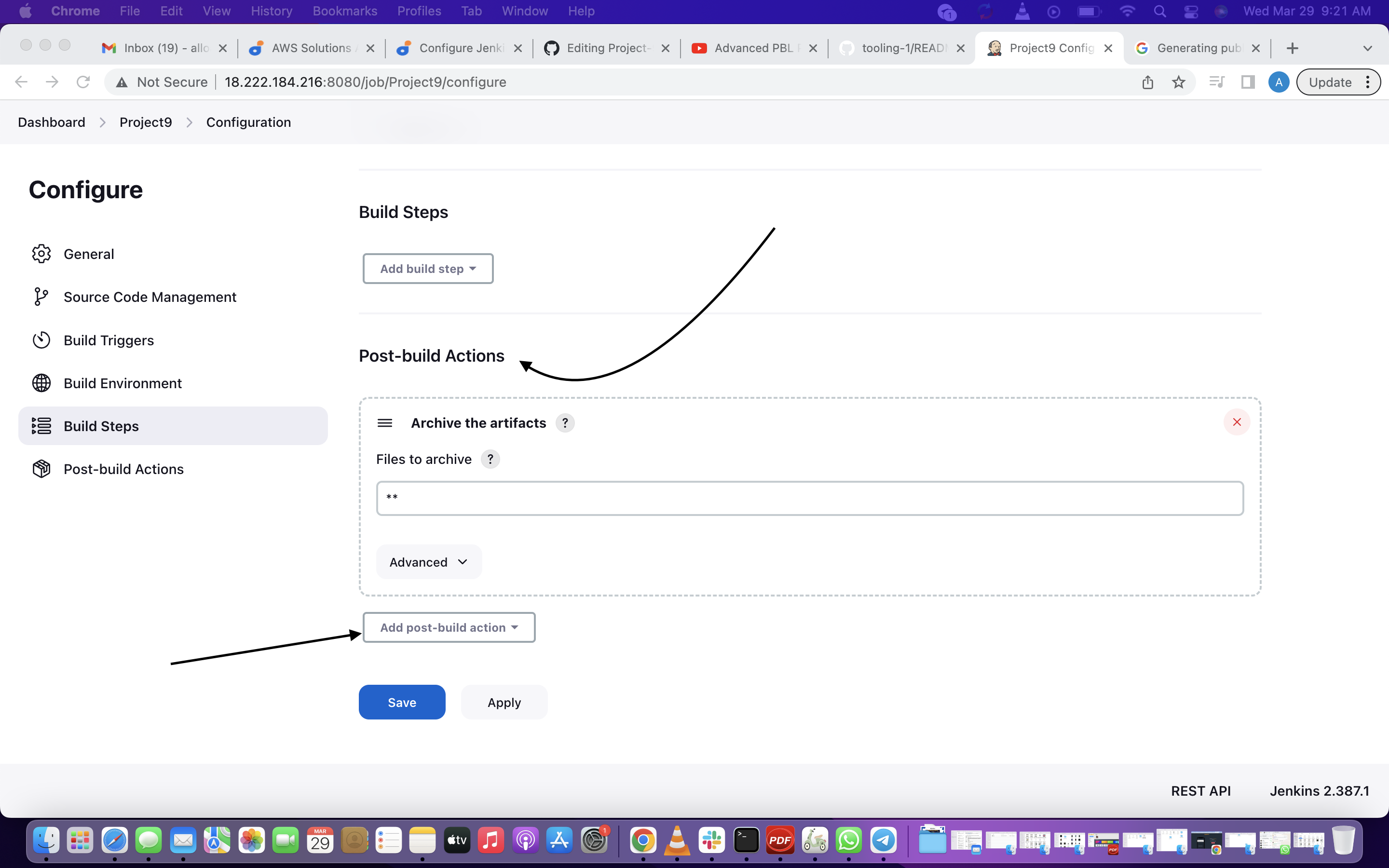Open the REST API footer link
The image size is (1389, 868).
tap(1200, 791)
